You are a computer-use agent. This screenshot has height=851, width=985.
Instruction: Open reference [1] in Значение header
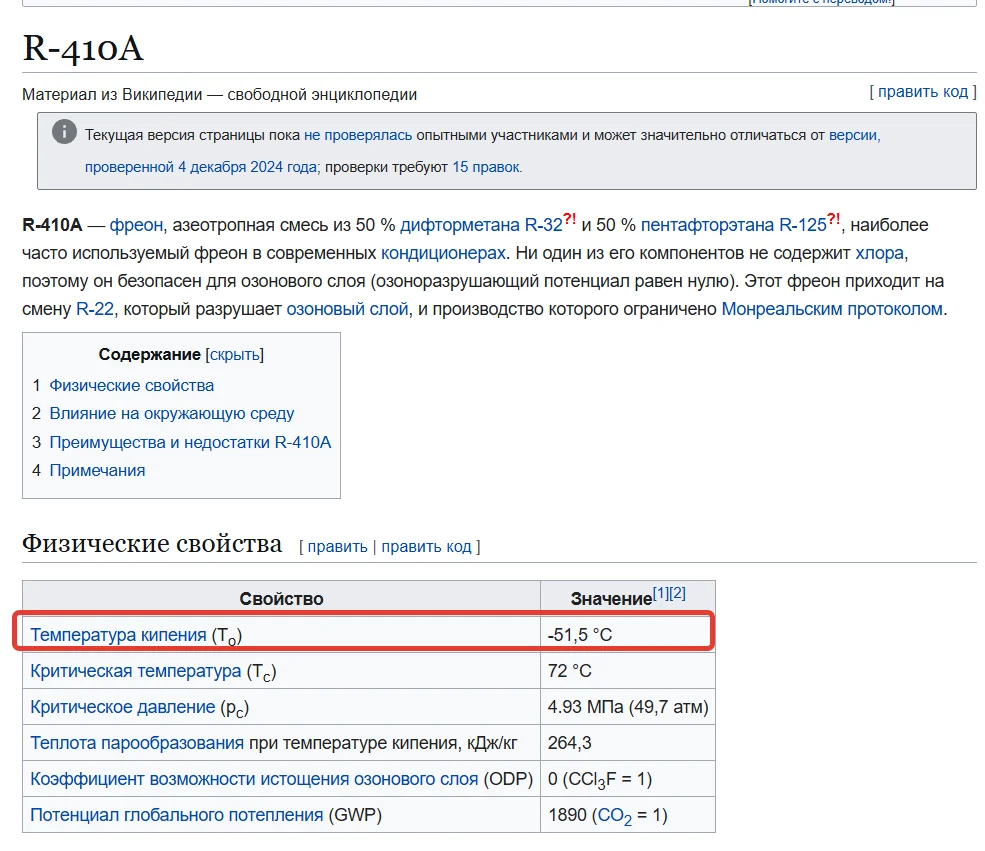click(x=661, y=593)
